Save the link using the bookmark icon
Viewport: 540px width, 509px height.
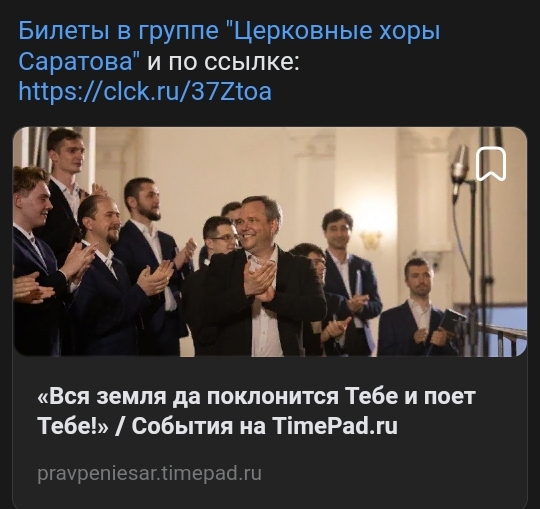click(491, 164)
